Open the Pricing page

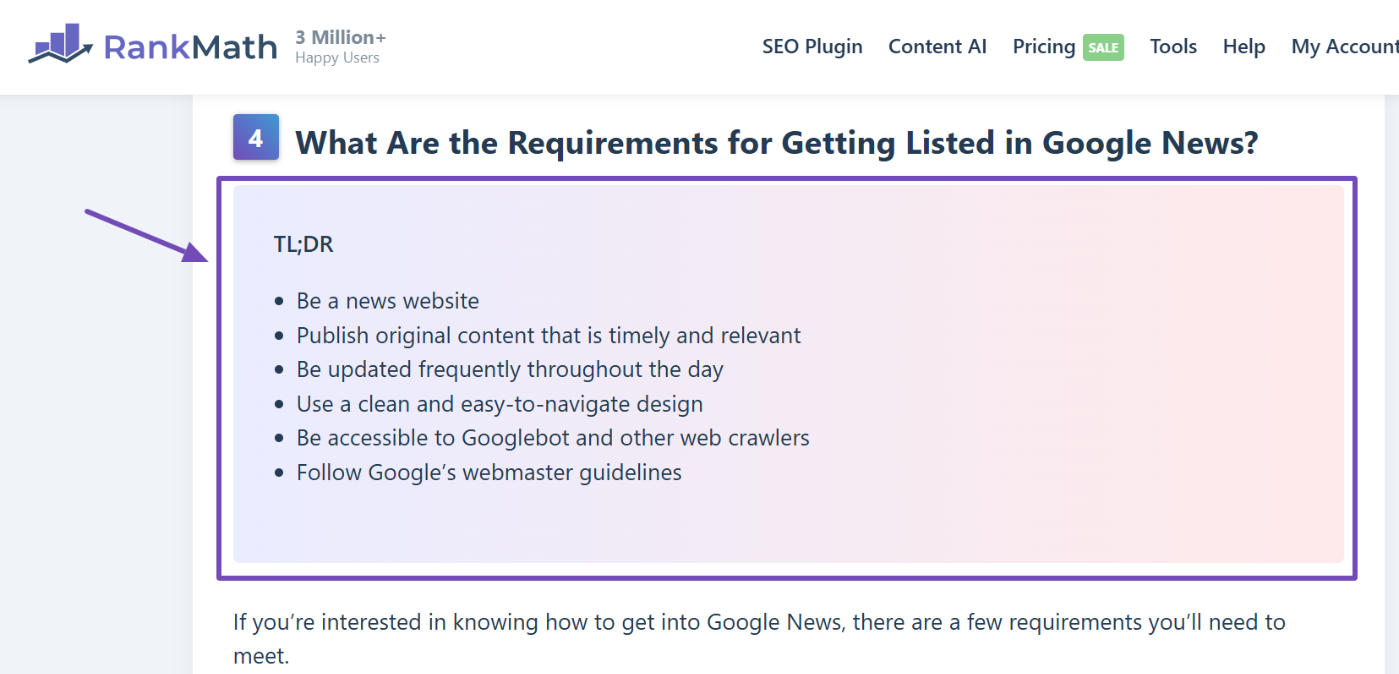click(1043, 46)
